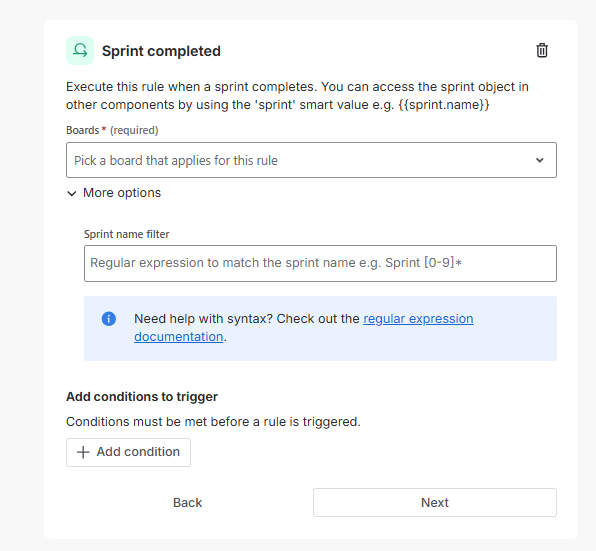This screenshot has width=596, height=551.
Task: Open the regular expression link
Action: [418, 318]
